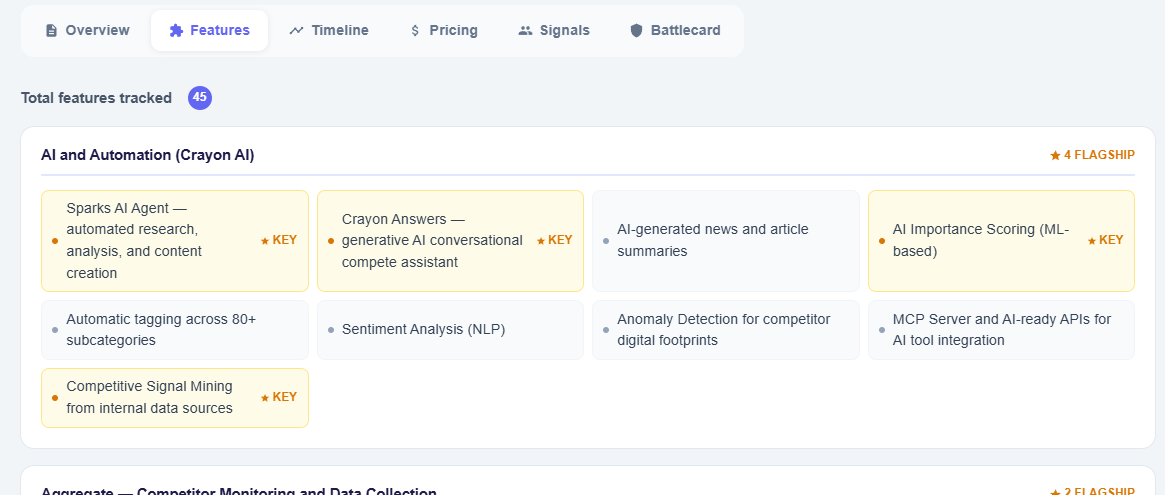Switch to the Timeline tab
This screenshot has width=1165, height=495.
tap(329, 30)
